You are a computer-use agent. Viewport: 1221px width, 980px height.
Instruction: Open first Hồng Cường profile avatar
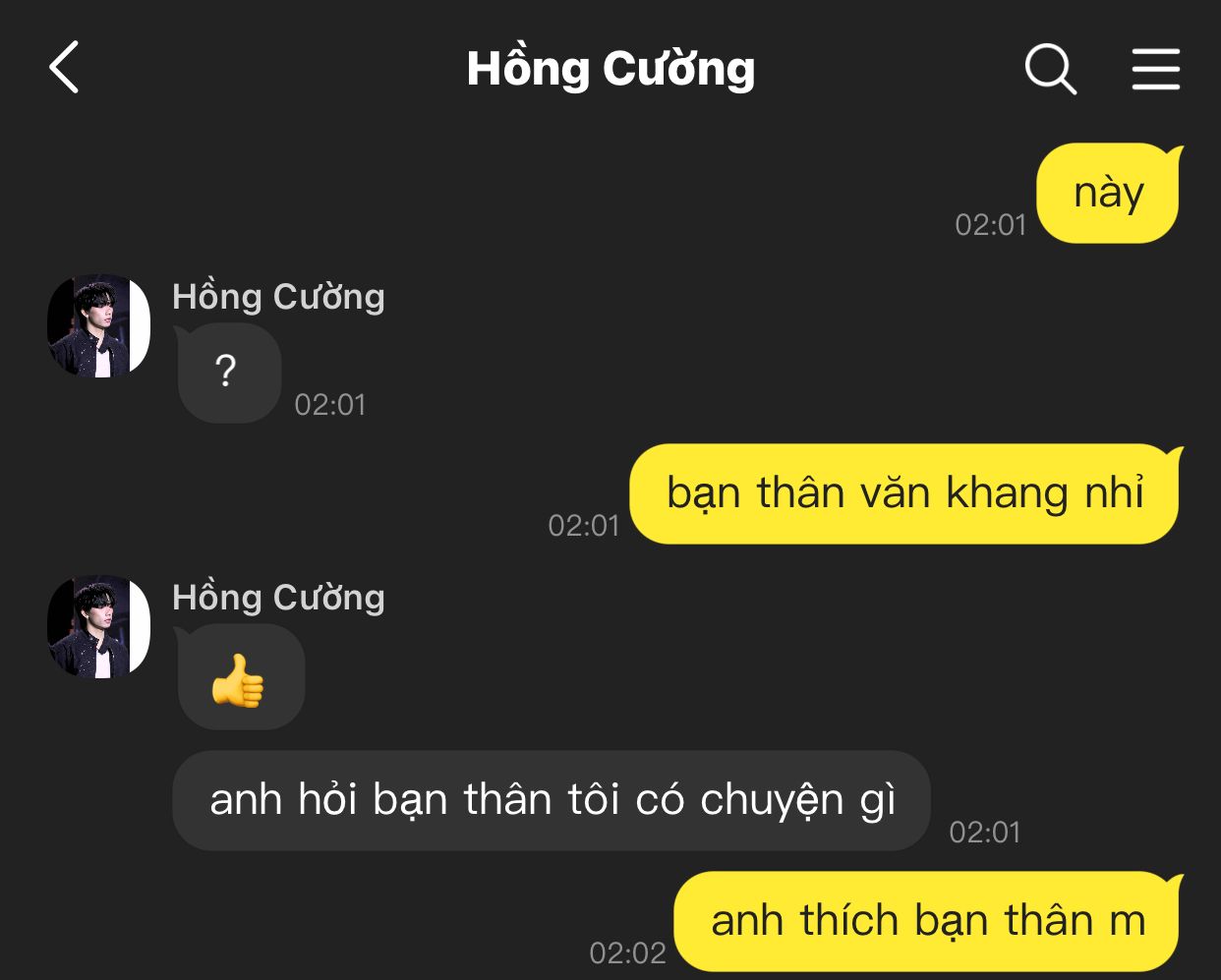click(98, 325)
